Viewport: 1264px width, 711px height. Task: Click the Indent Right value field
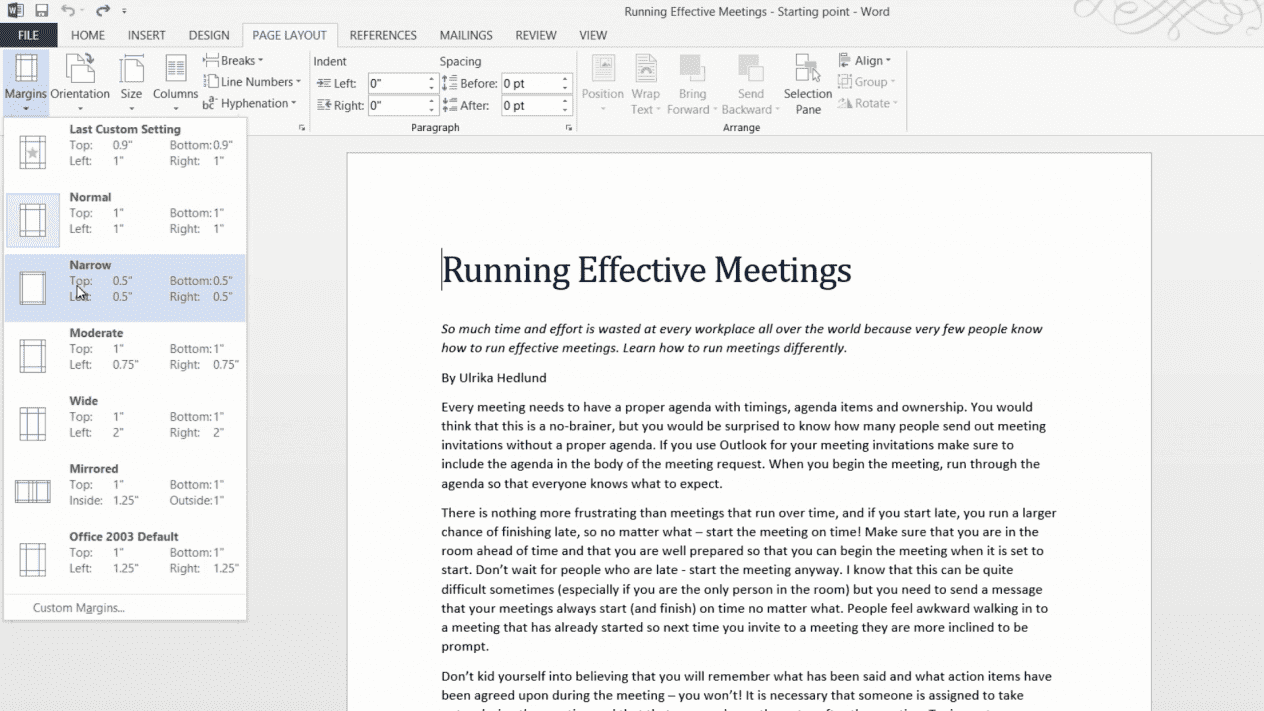pyautogui.click(x=397, y=105)
